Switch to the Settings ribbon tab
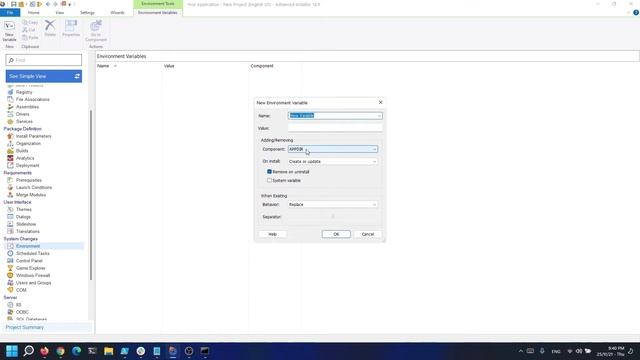Image resolution: width=640 pixels, height=360 pixels. pyautogui.click(x=87, y=13)
